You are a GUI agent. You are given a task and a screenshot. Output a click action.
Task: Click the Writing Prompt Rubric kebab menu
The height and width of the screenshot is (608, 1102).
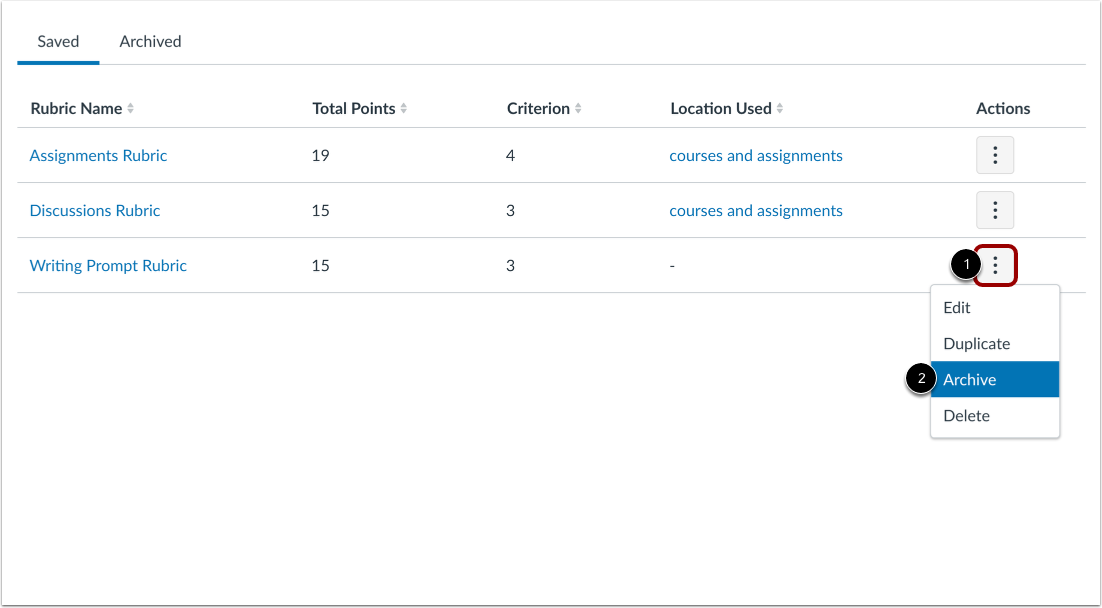[994, 265]
